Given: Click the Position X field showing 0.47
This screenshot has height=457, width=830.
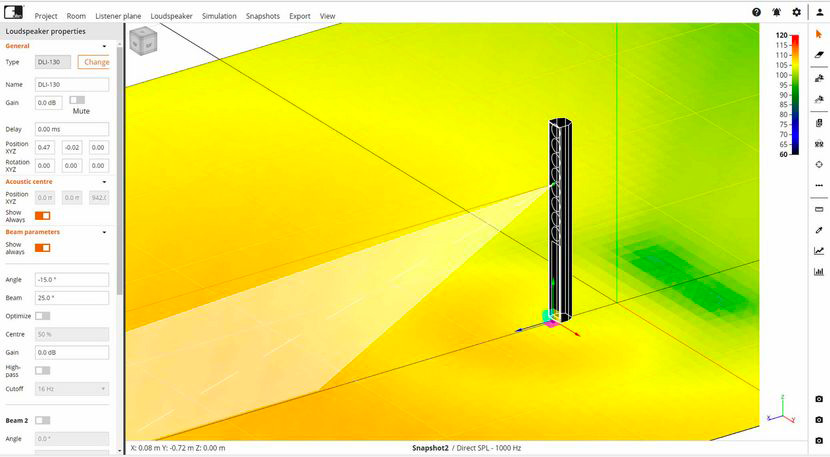Looking at the screenshot, I should (x=45, y=147).
